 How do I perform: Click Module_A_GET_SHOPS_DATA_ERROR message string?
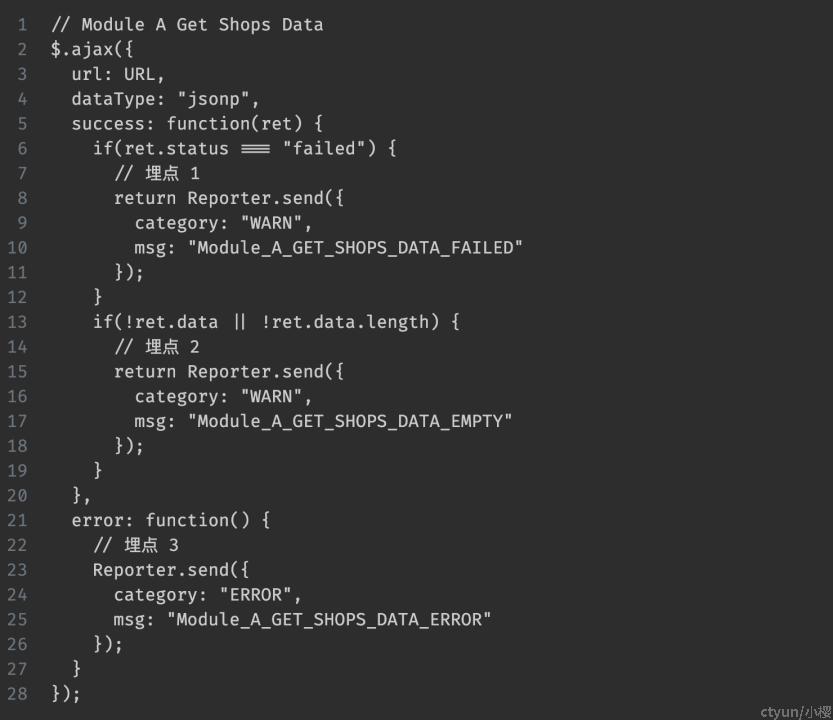[329, 620]
